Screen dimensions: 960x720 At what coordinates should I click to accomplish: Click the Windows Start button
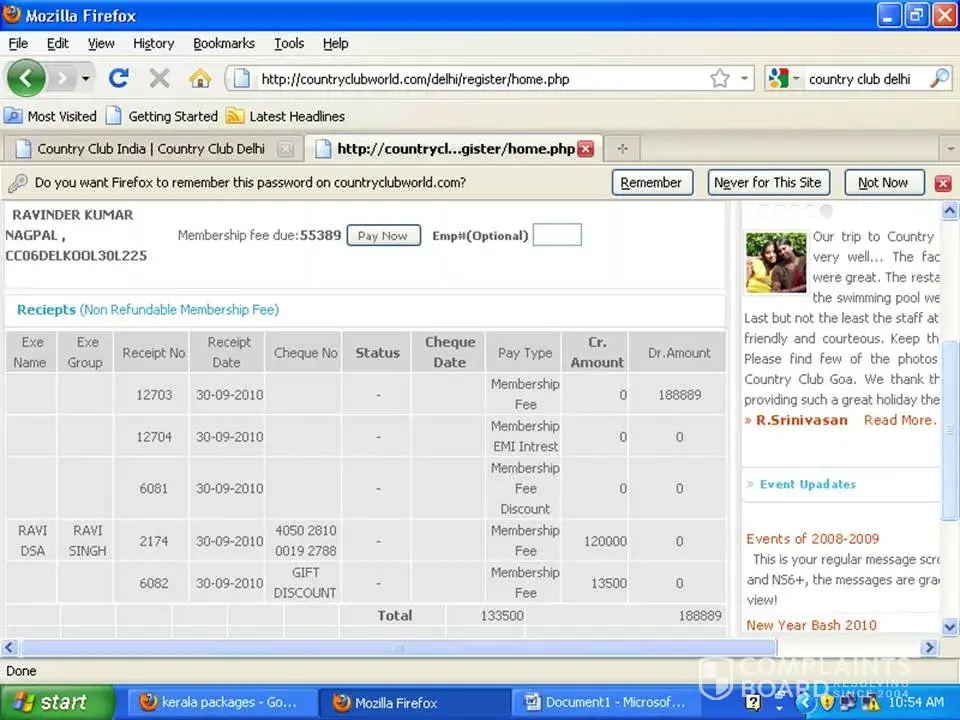(x=55, y=702)
